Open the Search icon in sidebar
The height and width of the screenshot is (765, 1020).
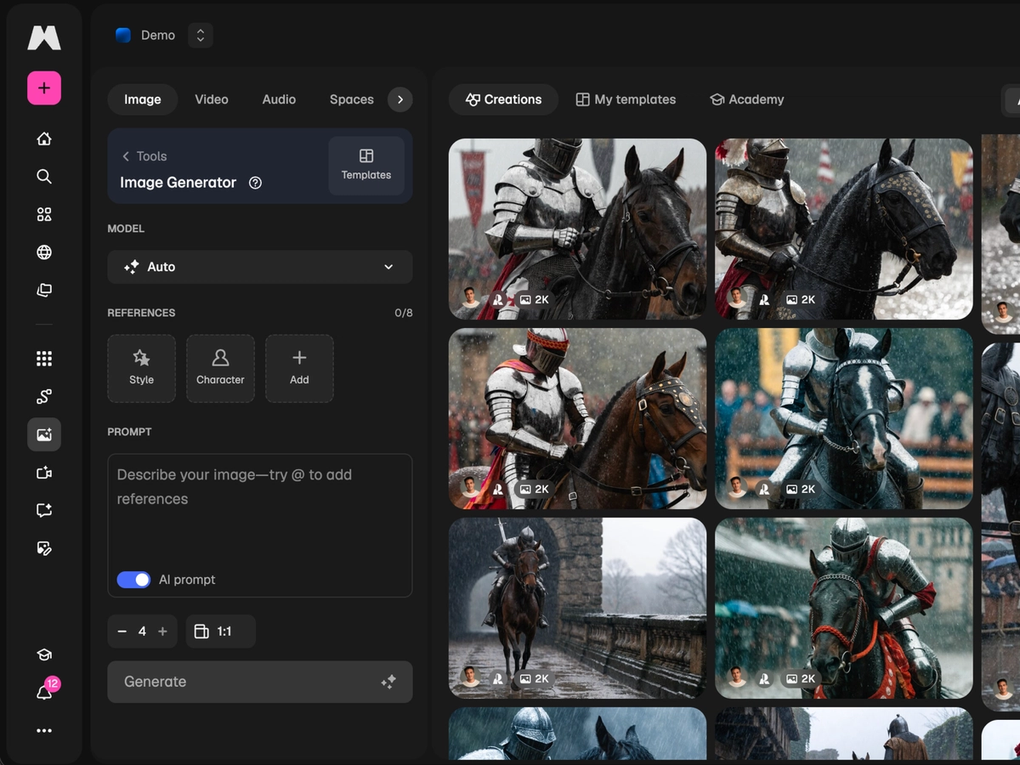tap(44, 176)
